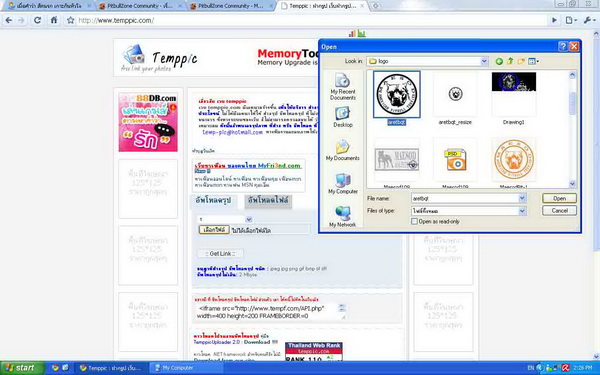600x375 pixels.
Task: Click the choose file button on page
Action: [214, 230]
